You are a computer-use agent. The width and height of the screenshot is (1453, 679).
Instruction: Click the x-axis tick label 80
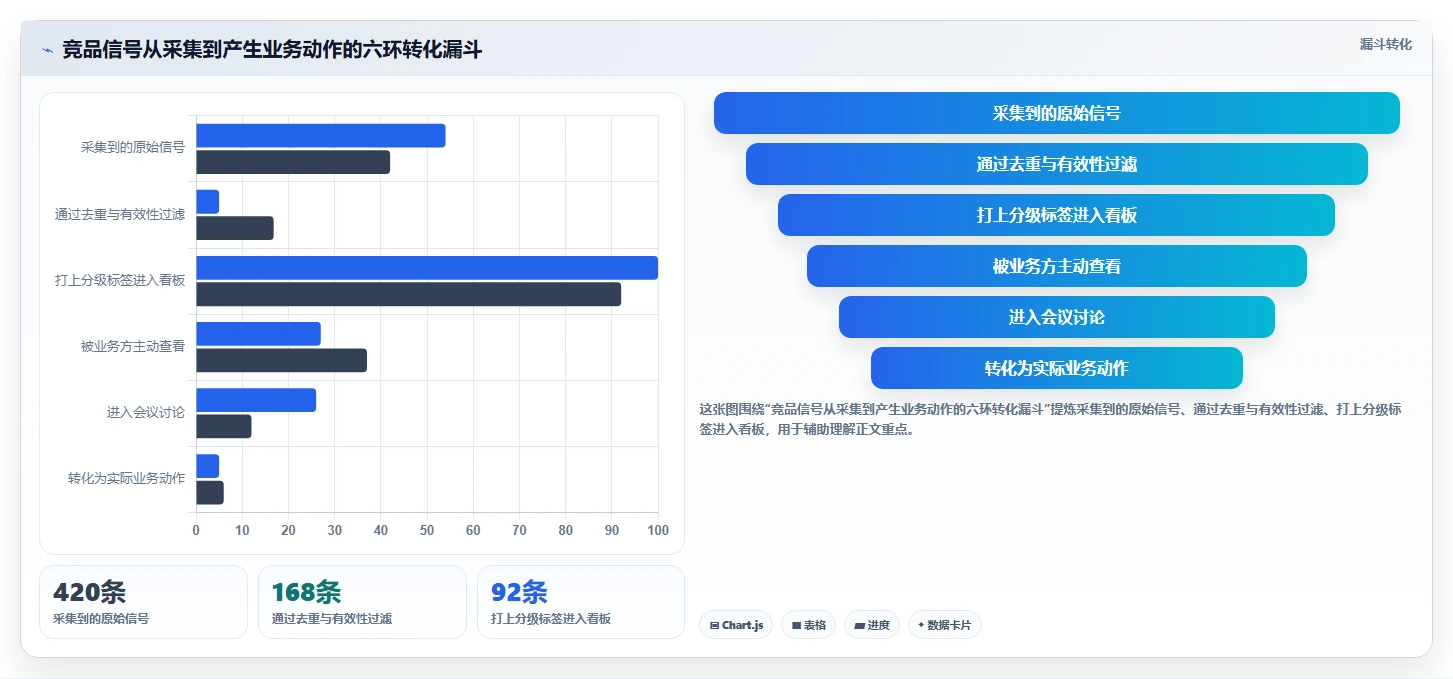566,530
